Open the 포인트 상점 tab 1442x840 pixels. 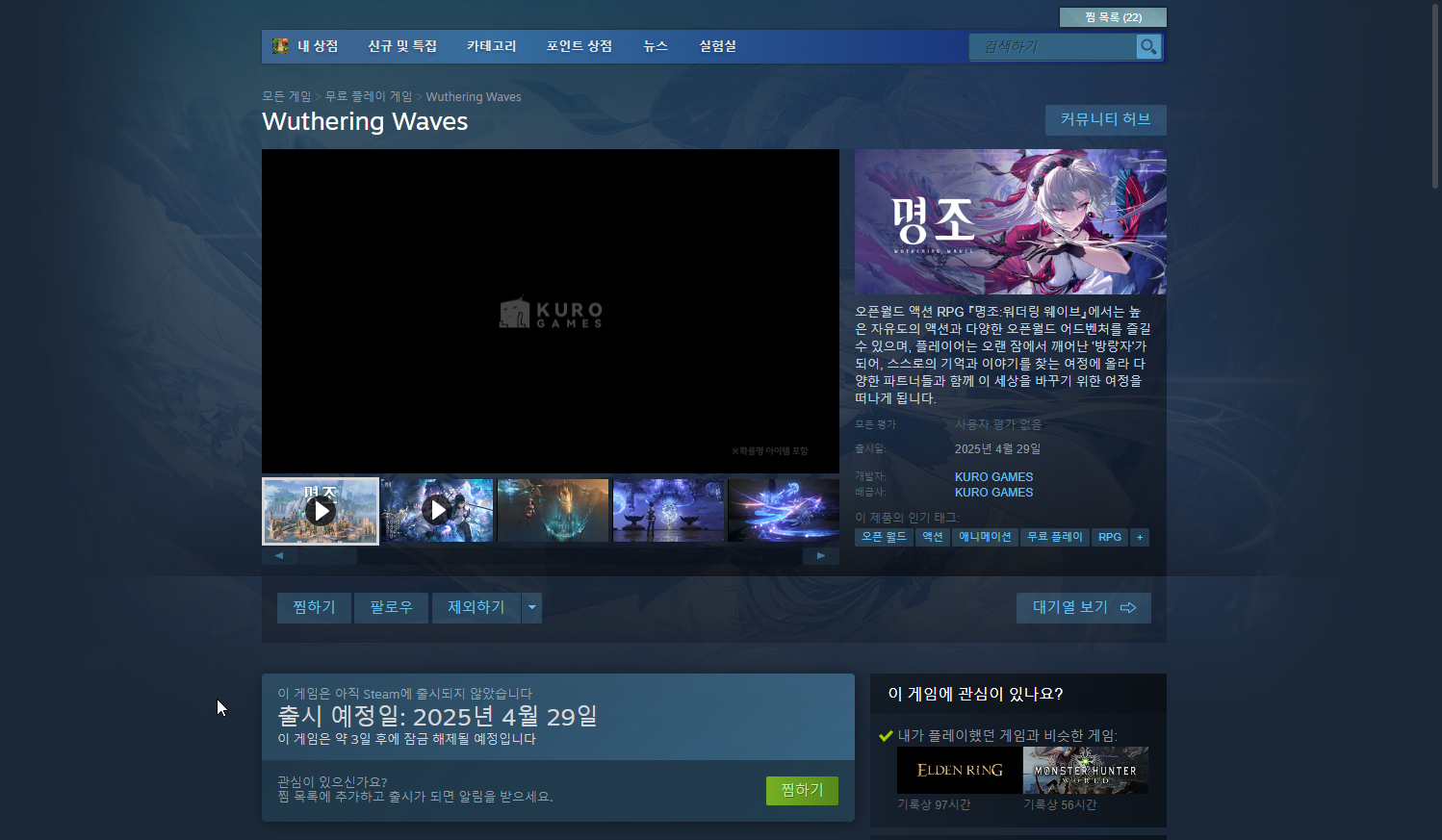click(x=579, y=46)
